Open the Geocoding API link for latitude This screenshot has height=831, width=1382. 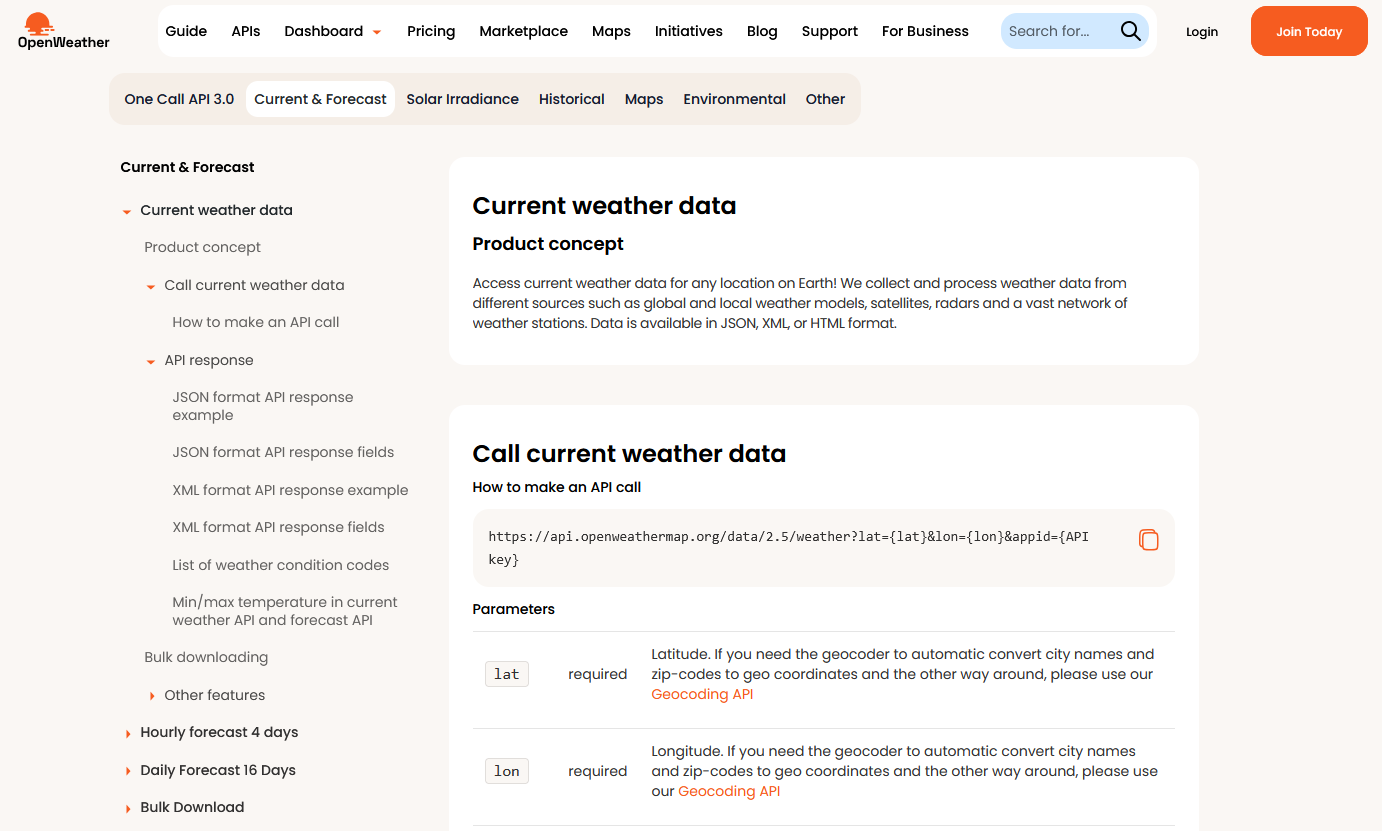coord(702,694)
